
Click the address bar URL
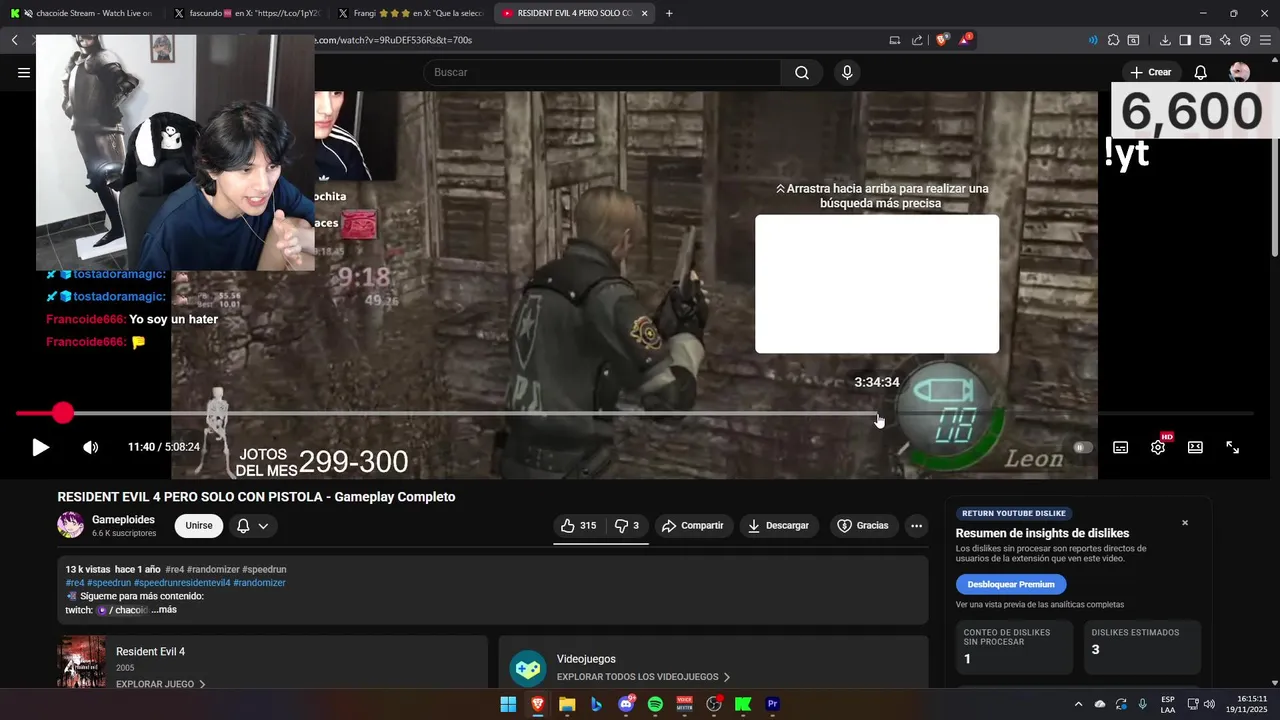tap(392, 40)
